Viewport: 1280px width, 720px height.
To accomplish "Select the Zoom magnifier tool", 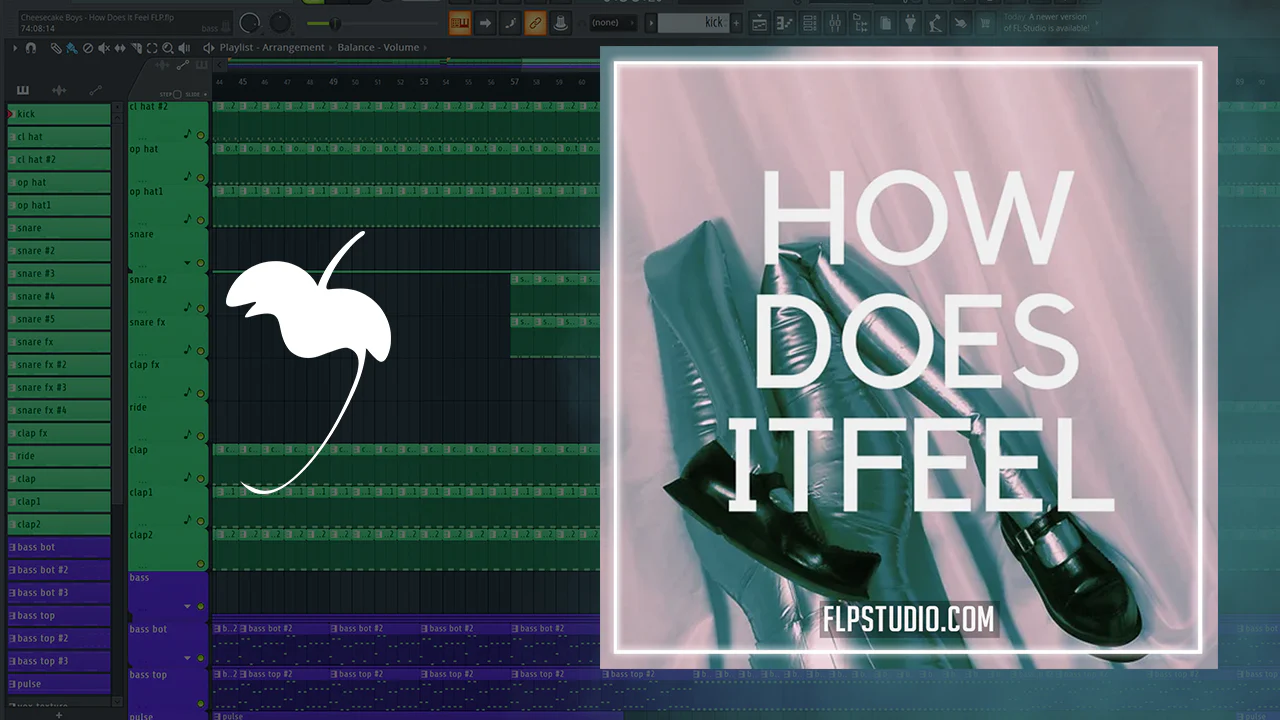I will [168, 47].
